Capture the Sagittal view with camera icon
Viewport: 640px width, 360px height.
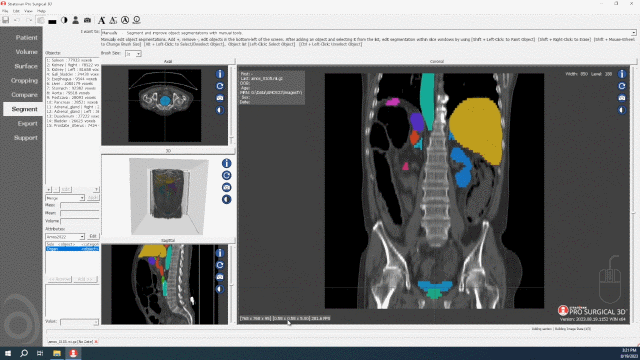pyautogui.click(x=220, y=277)
